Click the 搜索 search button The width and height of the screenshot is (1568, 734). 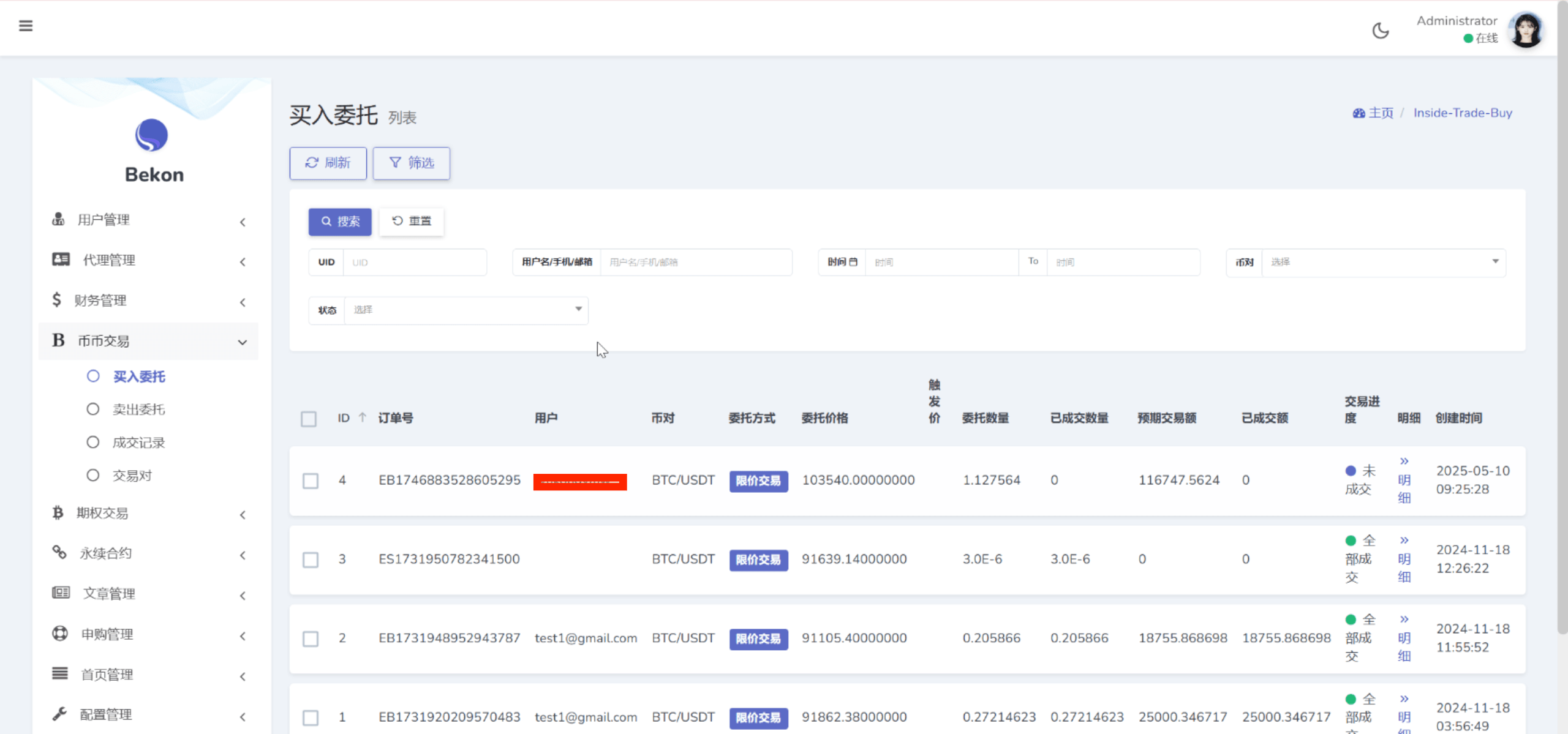click(340, 222)
